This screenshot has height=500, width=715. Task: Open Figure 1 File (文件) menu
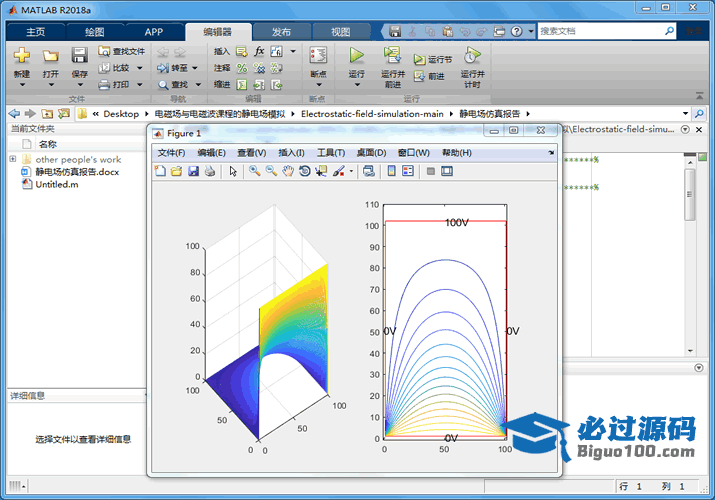click(x=171, y=153)
